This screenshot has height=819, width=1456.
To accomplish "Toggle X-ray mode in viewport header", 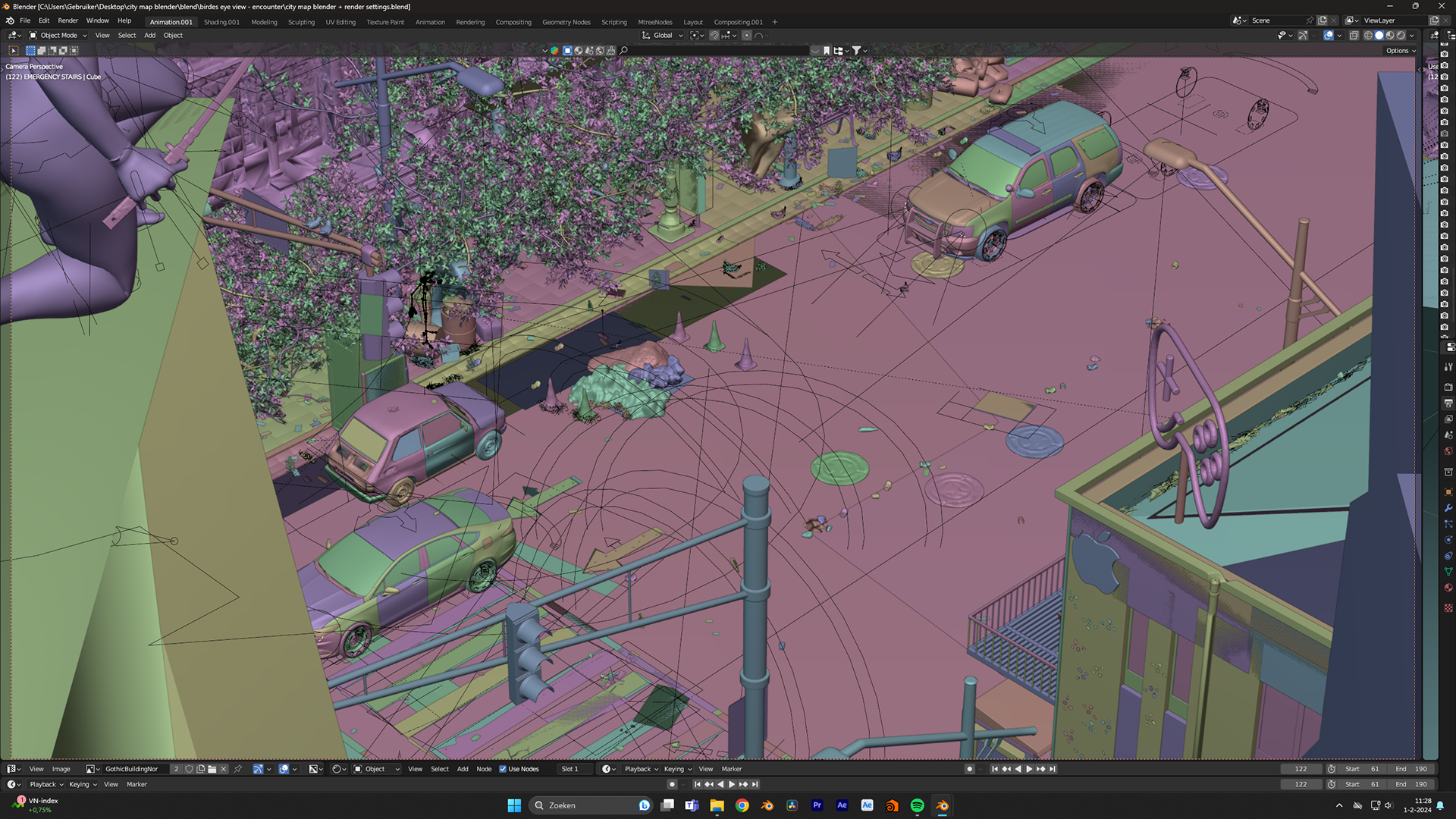I will tap(1354, 36).
